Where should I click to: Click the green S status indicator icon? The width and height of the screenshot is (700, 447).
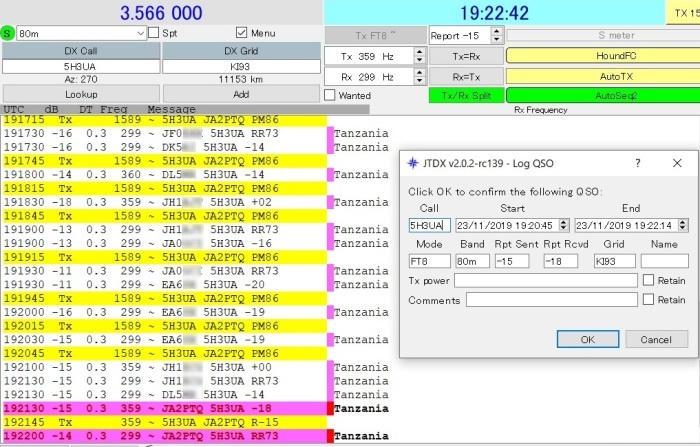coord(8,33)
